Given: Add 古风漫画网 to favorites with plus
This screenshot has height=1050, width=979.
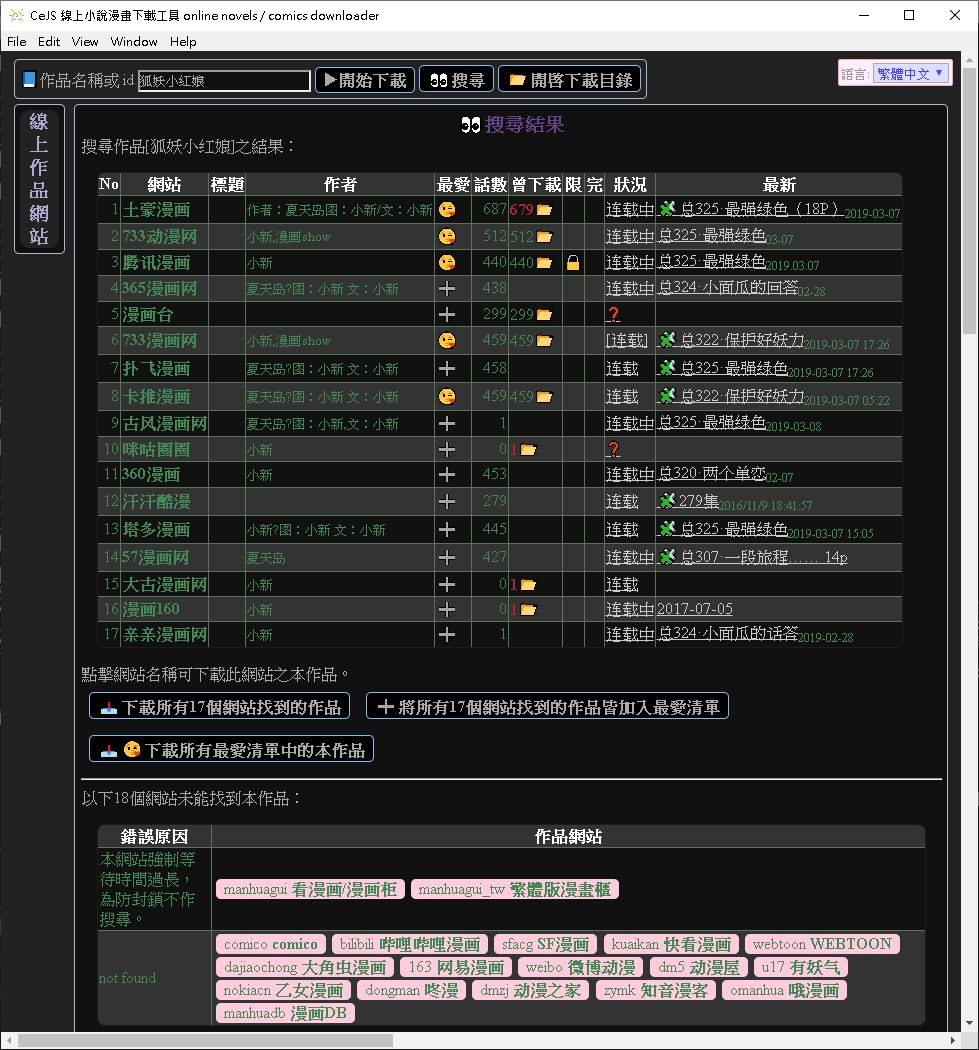Looking at the screenshot, I should pos(447,424).
